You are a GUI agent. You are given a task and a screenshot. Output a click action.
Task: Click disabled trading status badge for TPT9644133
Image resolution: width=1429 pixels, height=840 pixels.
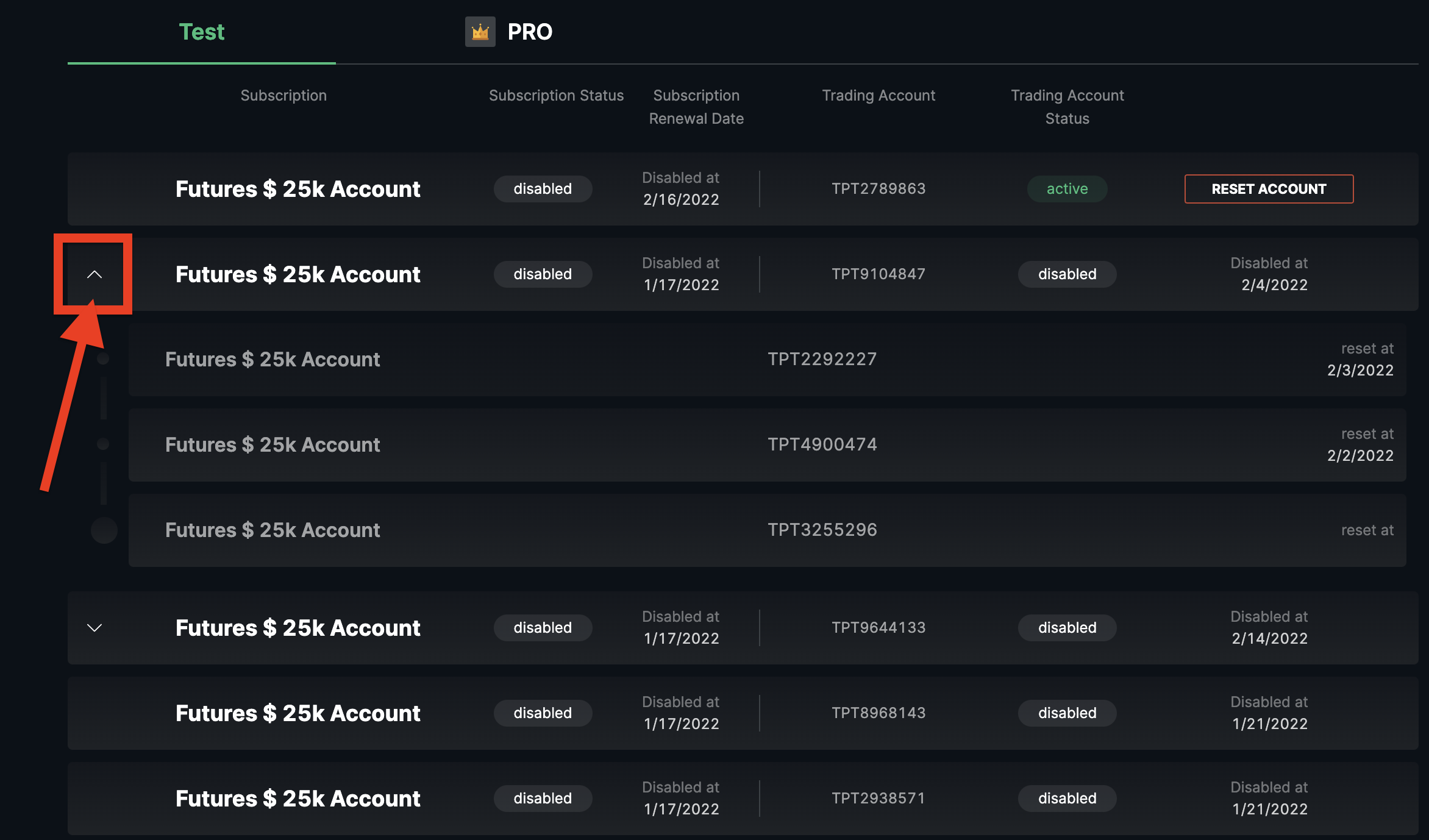(x=1067, y=628)
